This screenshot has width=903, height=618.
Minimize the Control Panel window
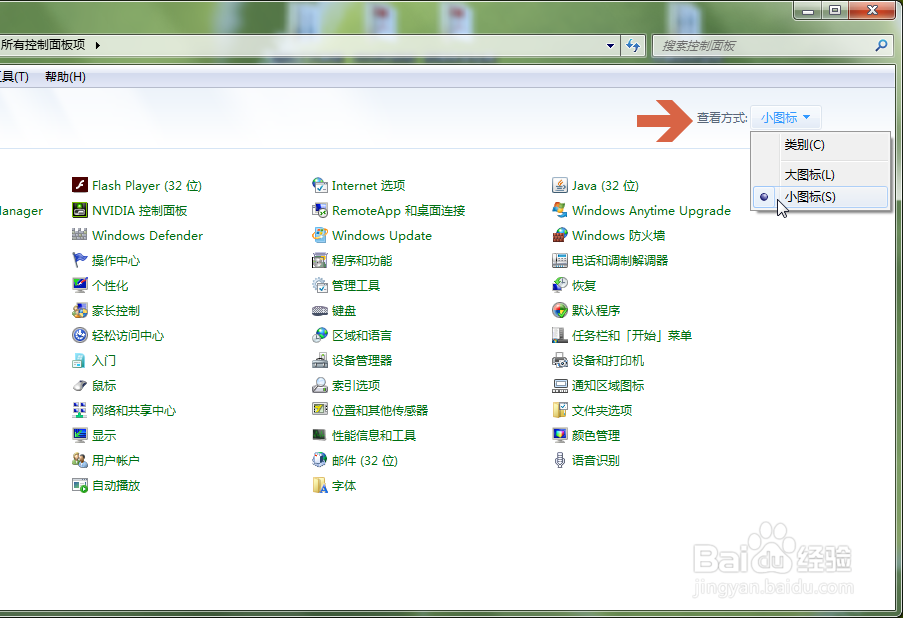[x=807, y=10]
